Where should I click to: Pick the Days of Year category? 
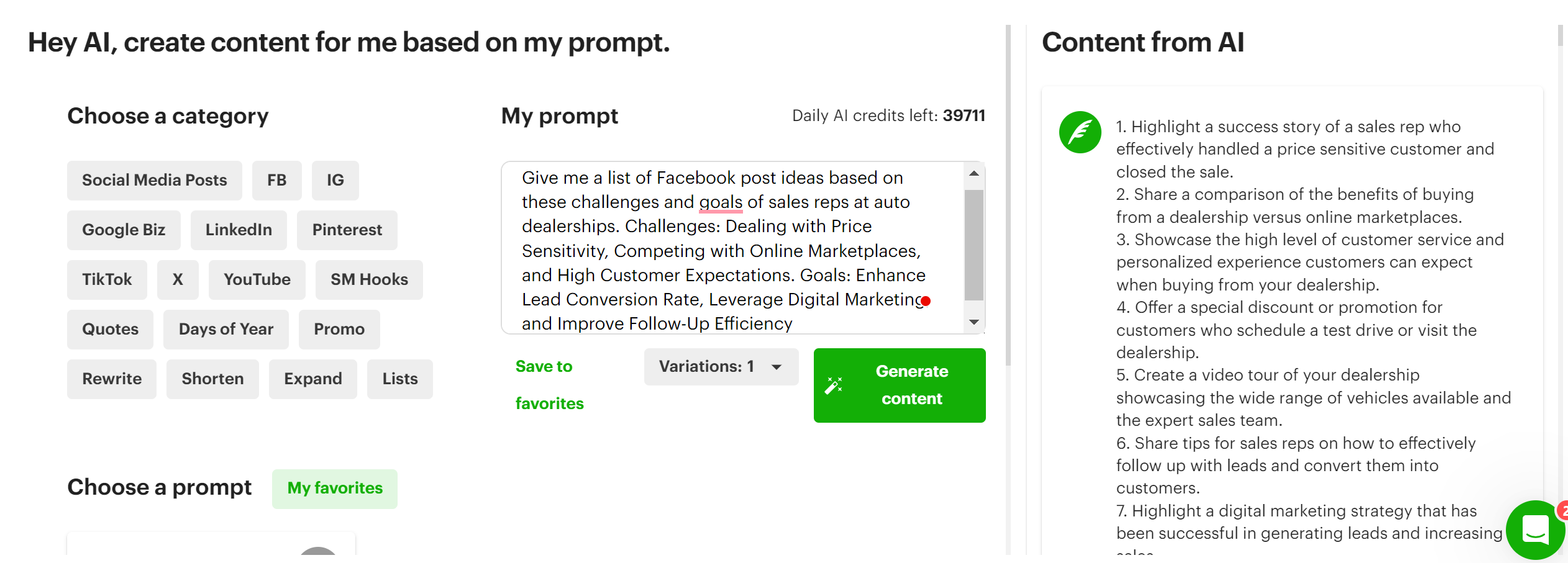pyautogui.click(x=226, y=329)
